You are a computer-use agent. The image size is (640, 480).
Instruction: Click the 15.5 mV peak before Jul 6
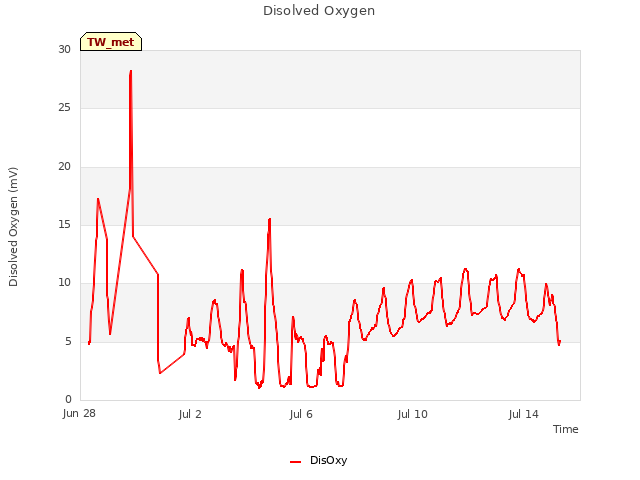tap(269, 220)
